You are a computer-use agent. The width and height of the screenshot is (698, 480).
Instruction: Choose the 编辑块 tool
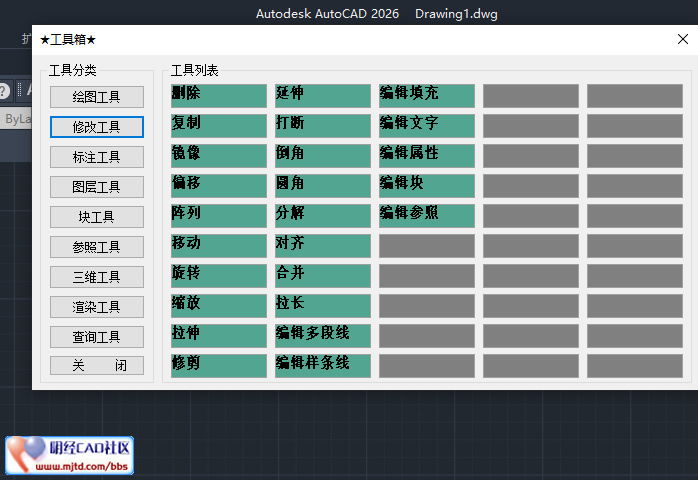tap(427, 186)
